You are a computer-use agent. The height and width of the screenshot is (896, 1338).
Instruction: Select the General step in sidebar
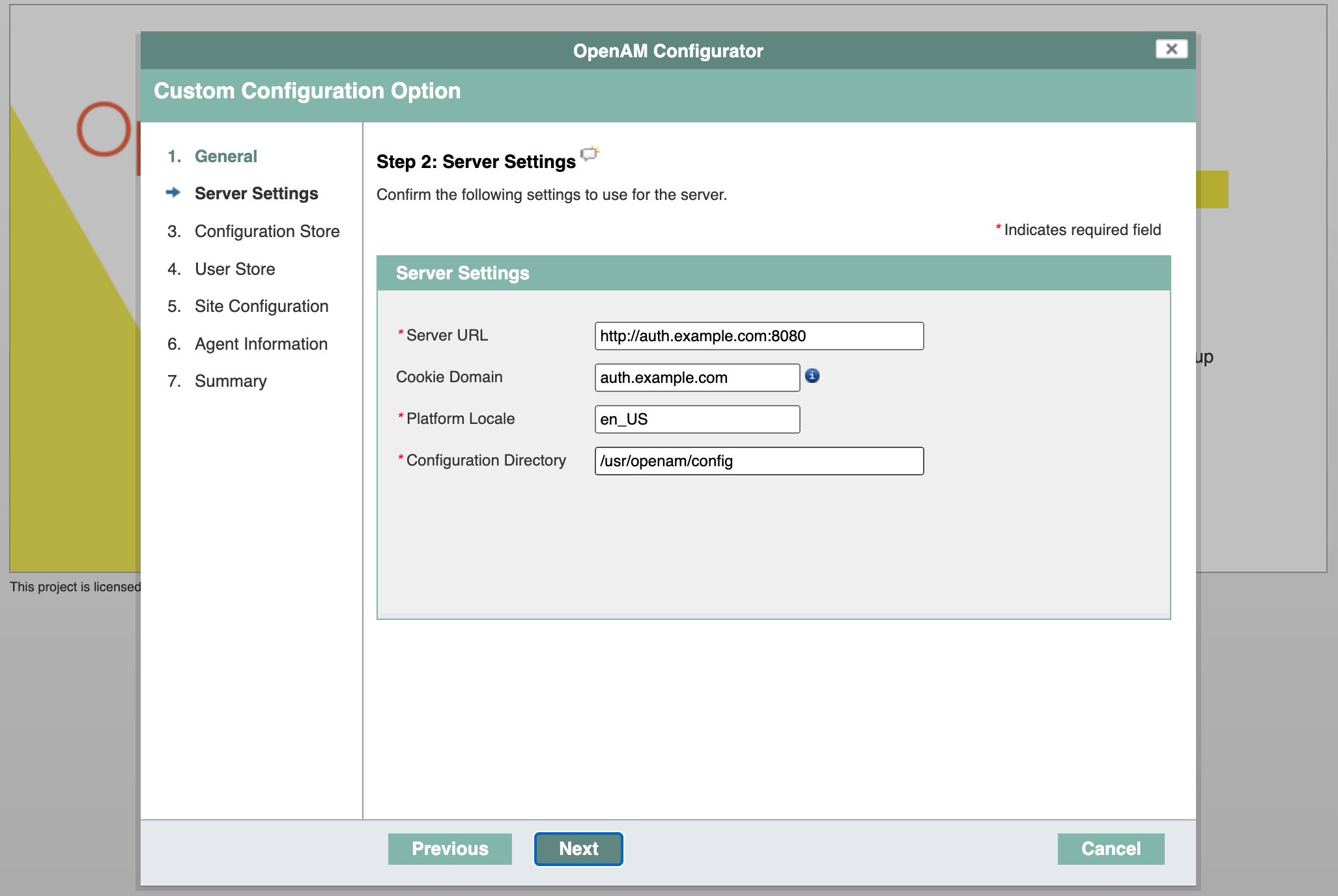click(x=225, y=156)
